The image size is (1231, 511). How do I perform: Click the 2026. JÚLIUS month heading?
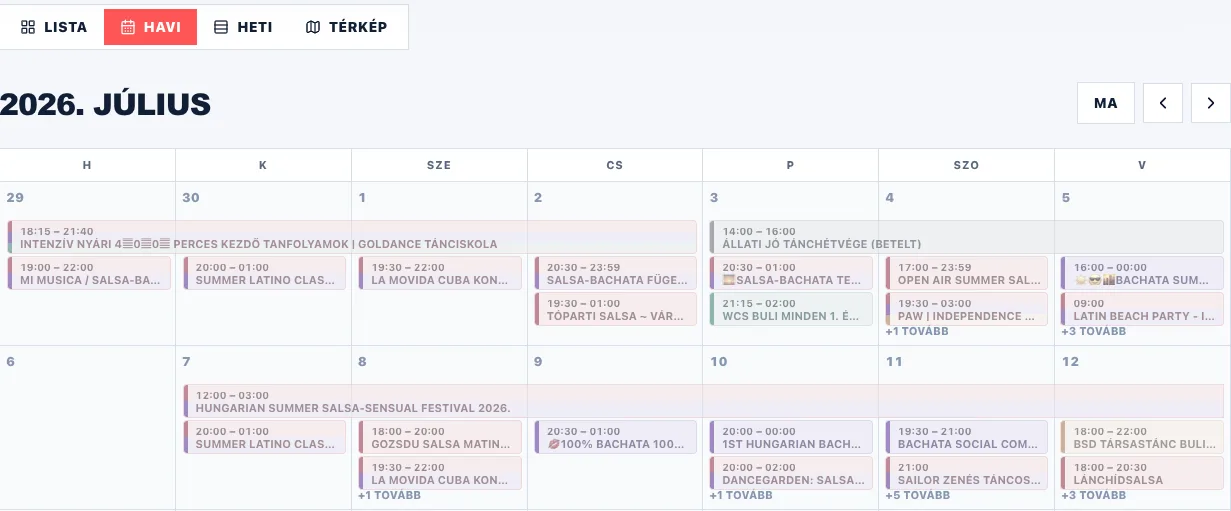coord(105,104)
